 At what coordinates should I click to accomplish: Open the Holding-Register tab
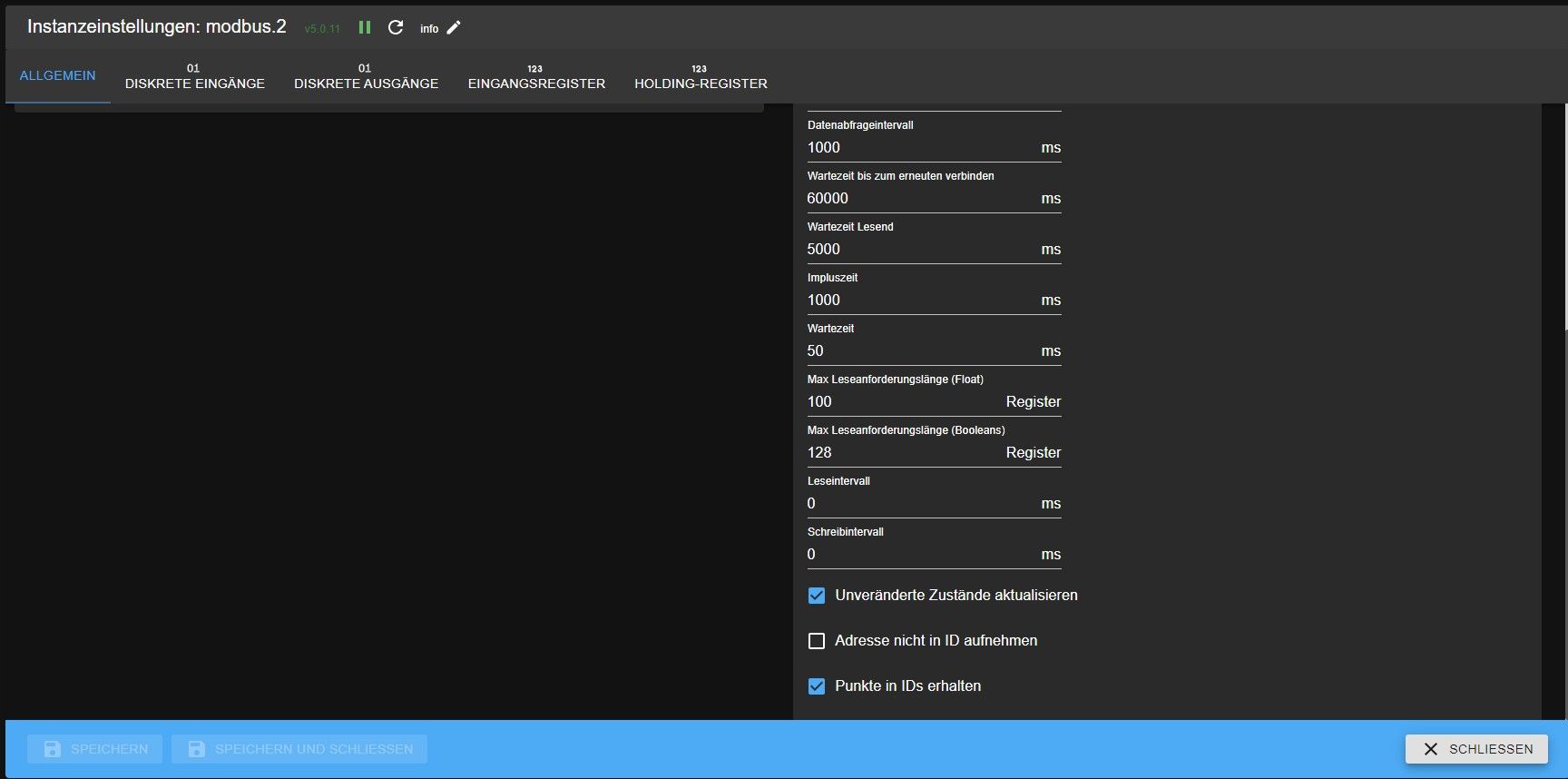tap(701, 76)
